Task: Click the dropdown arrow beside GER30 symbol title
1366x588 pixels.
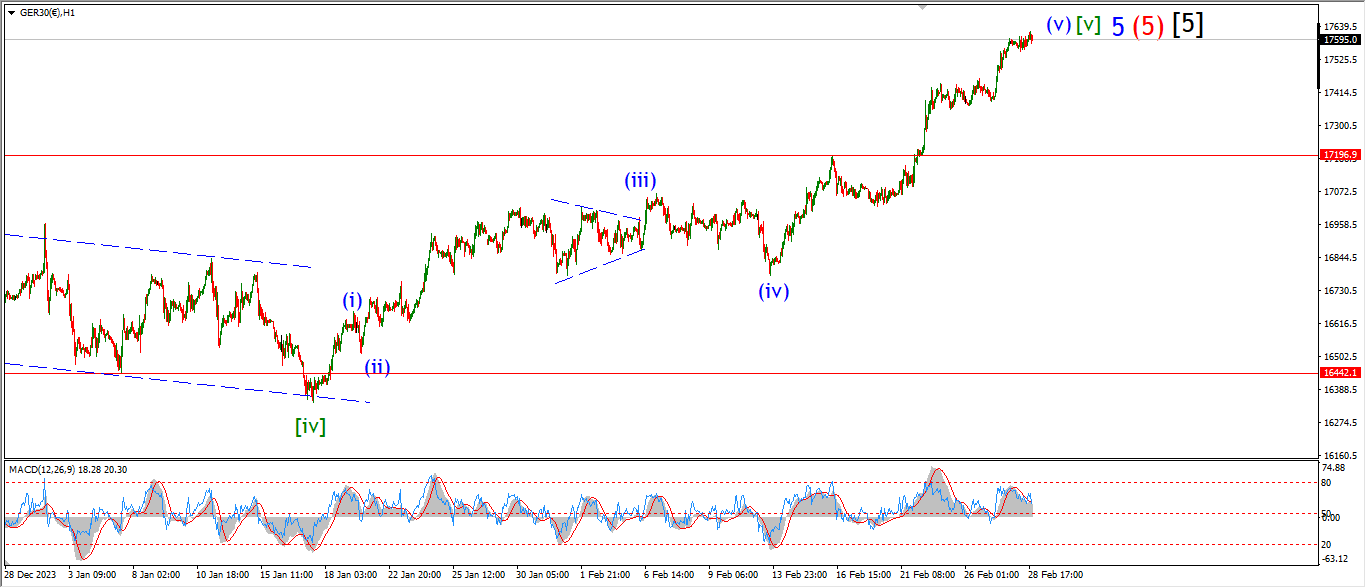Action: pos(11,12)
